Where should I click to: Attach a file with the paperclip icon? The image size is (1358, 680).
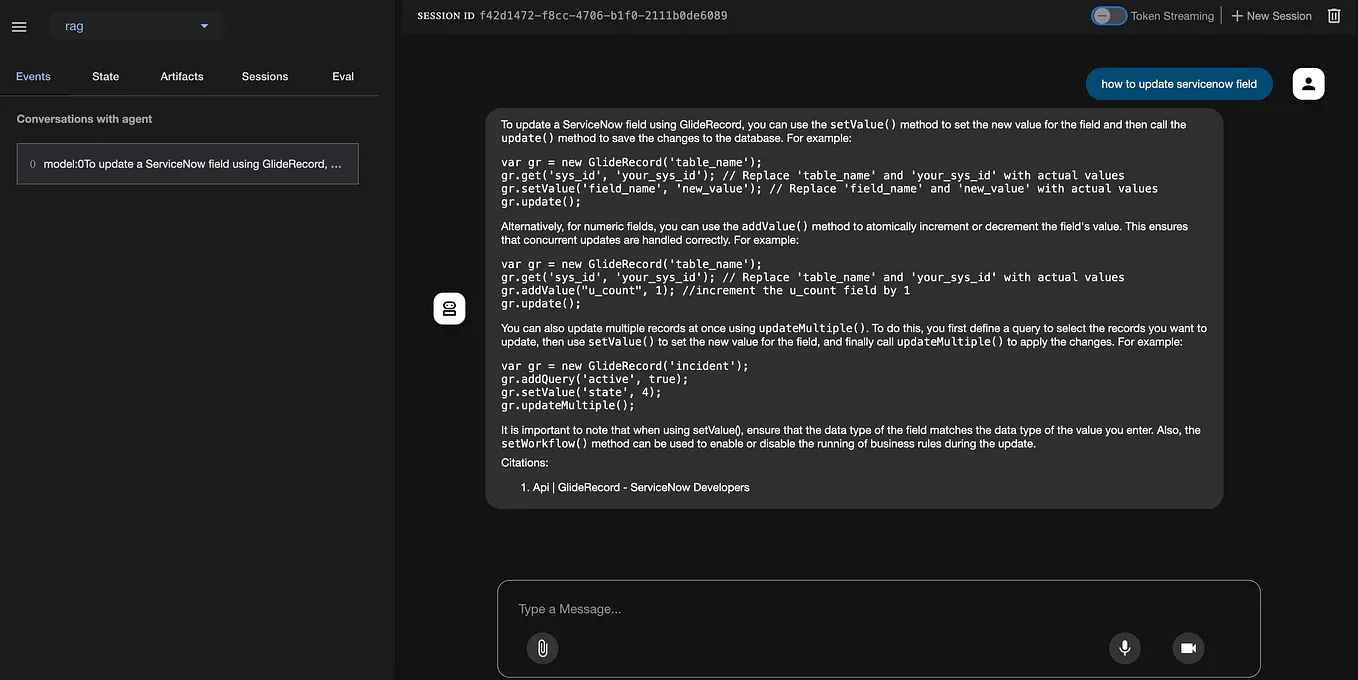(542, 648)
